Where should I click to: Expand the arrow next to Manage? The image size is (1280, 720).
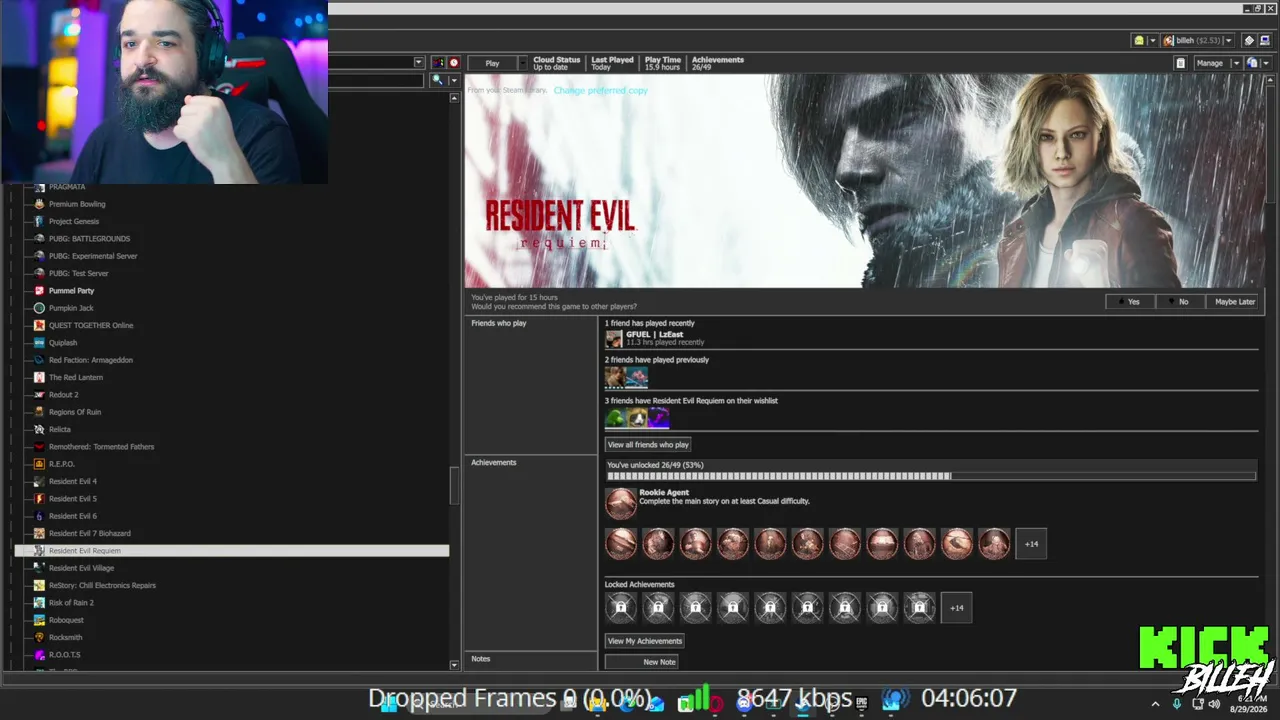point(1236,63)
